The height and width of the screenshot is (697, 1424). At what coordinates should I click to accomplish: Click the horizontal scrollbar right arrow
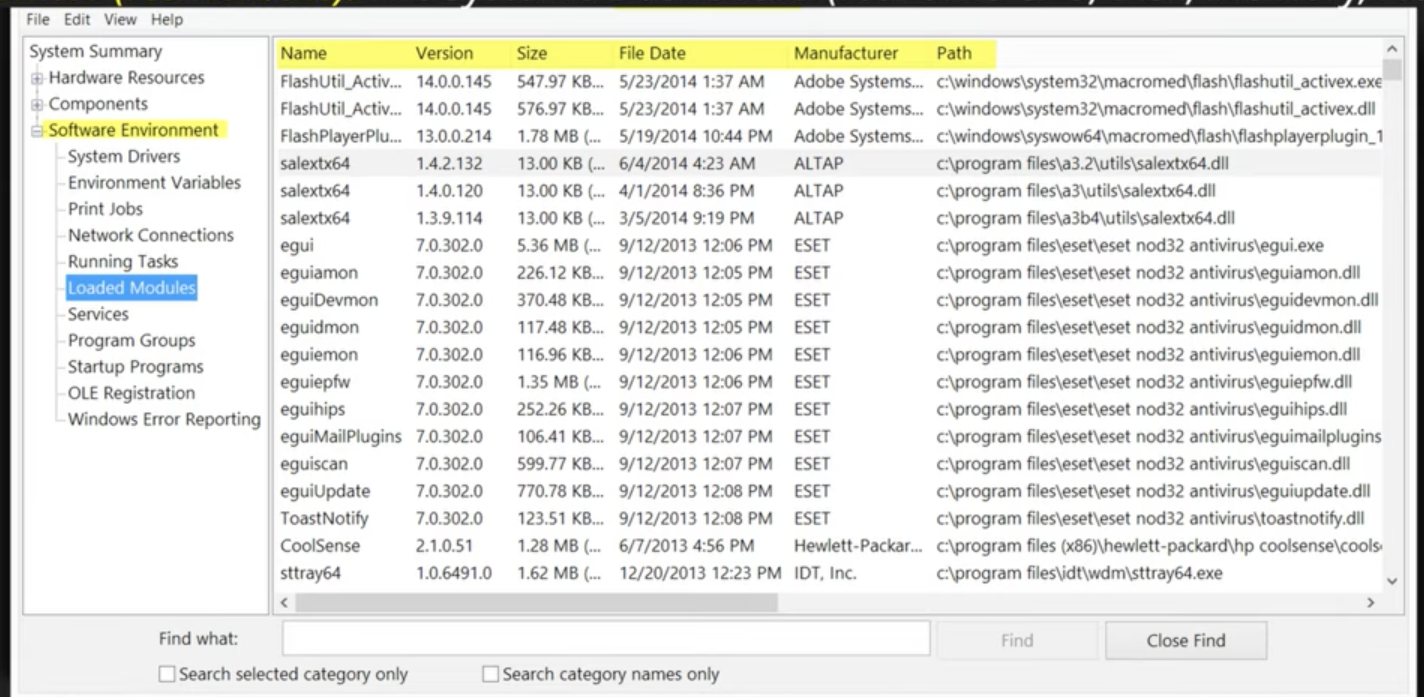pyautogui.click(x=1371, y=603)
